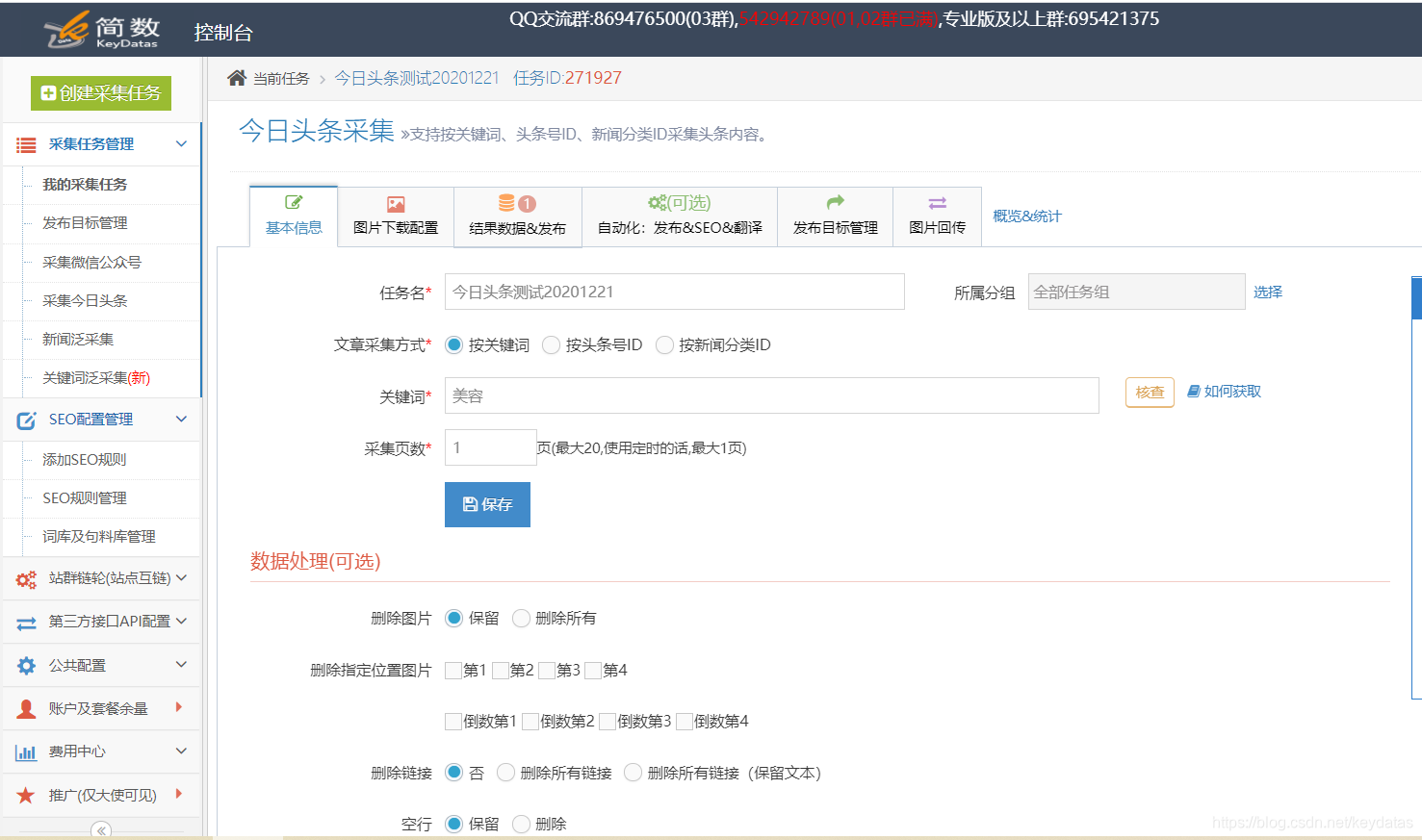Click the 账户及套餐余量 user icon
The height and width of the screenshot is (840, 1422).
tap(26, 709)
